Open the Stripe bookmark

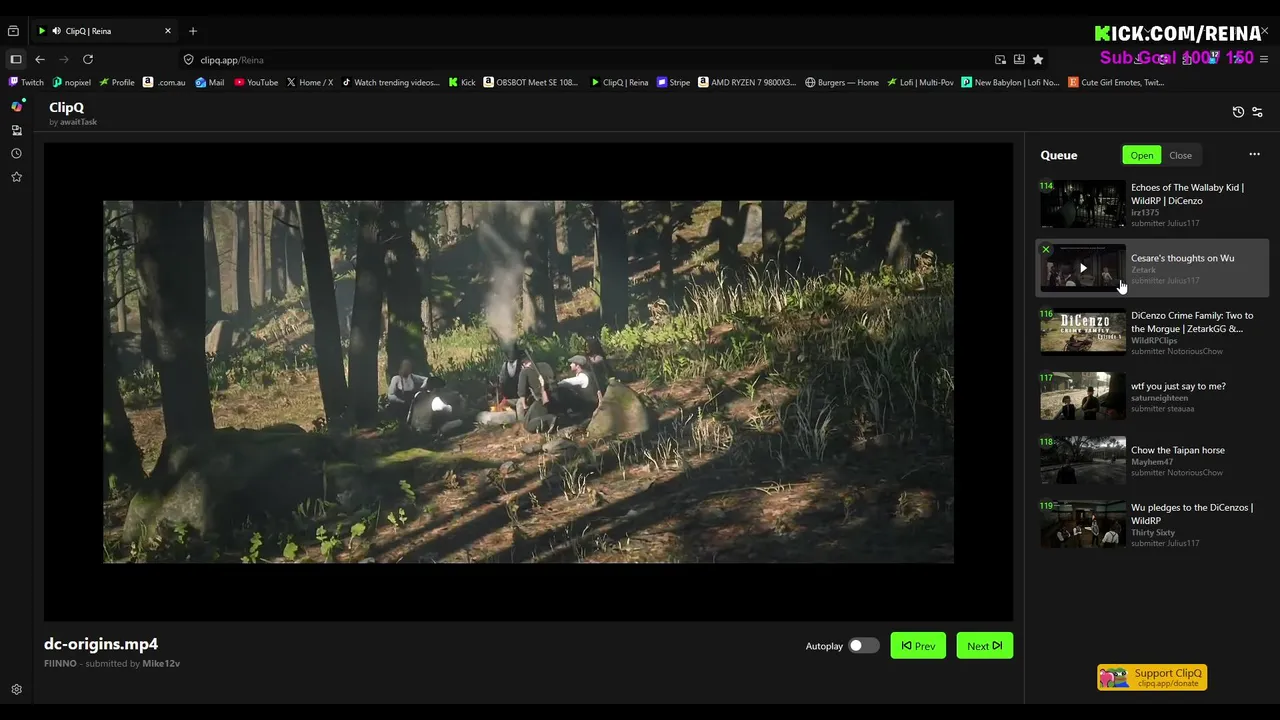[x=674, y=82]
